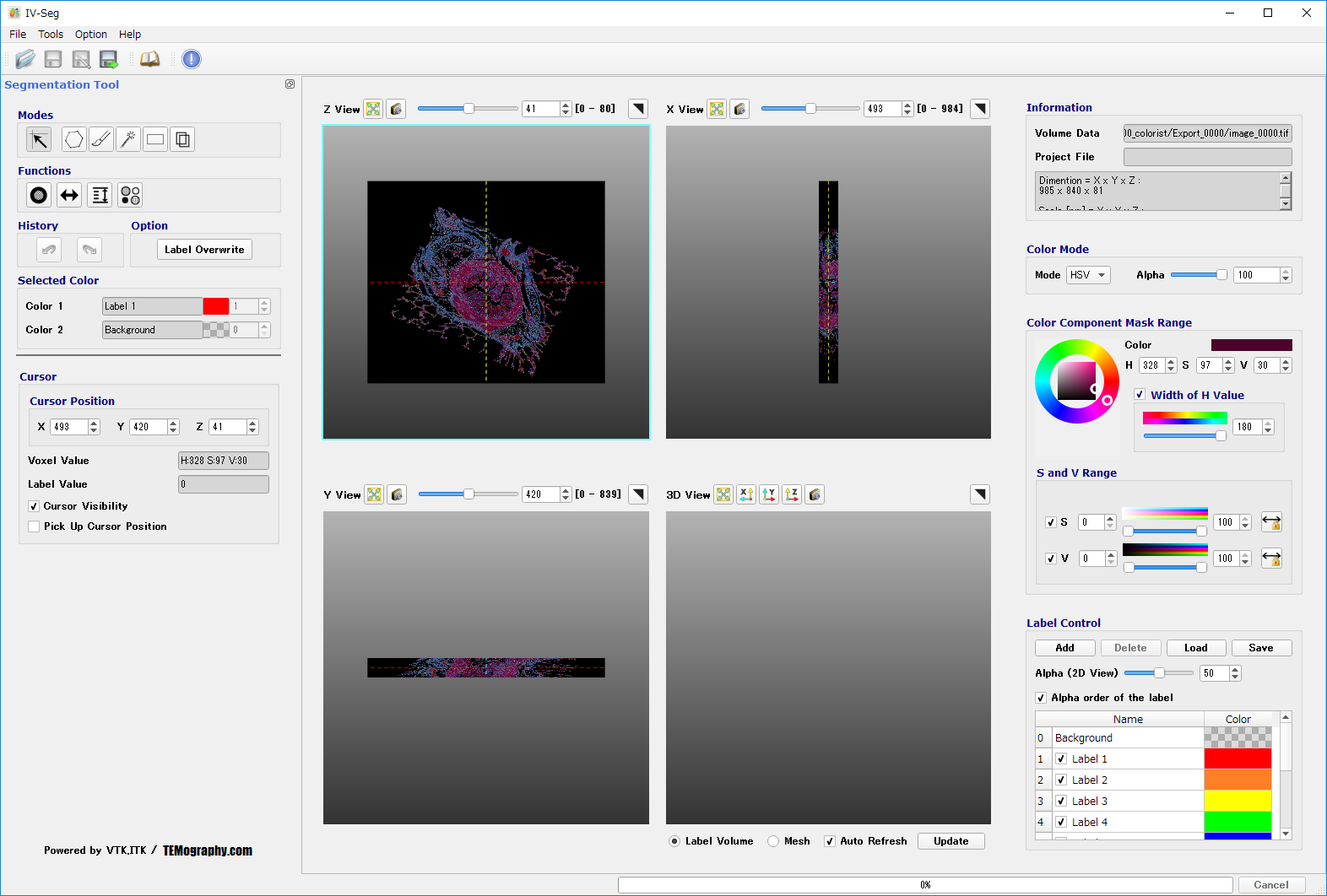
Task: Open the Option menu
Action: click(x=91, y=35)
